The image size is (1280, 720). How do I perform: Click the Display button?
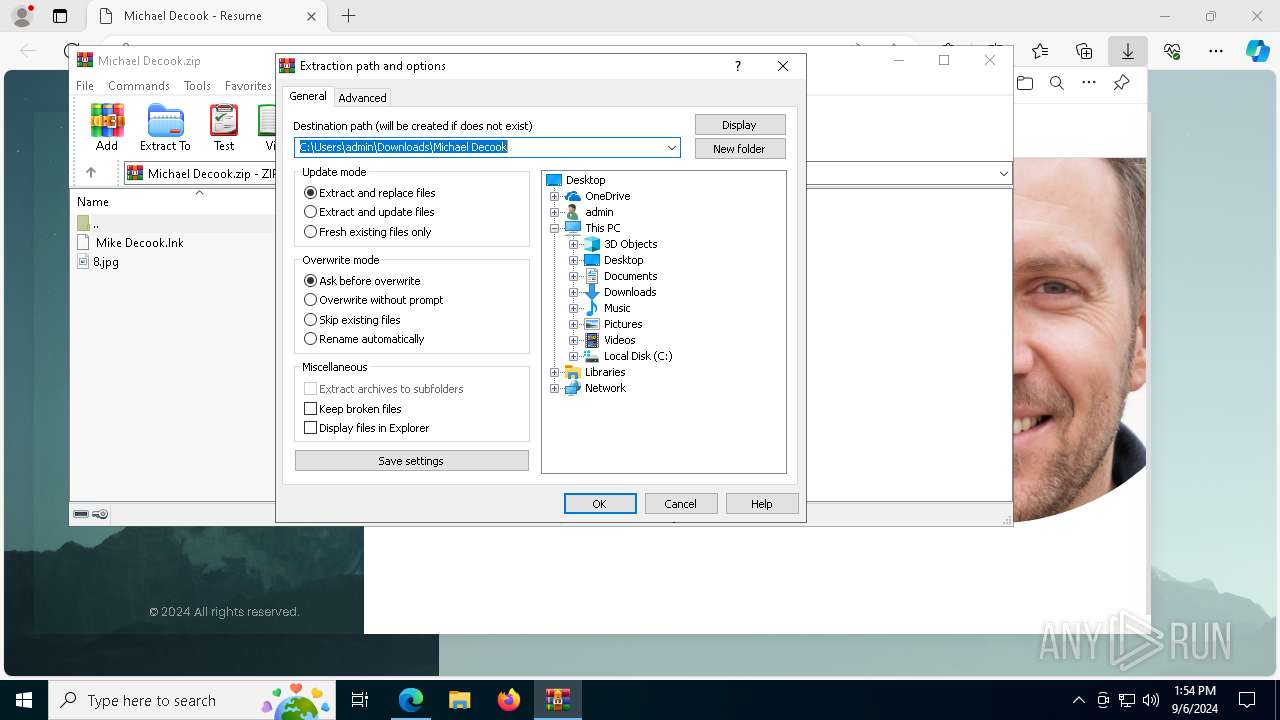tap(740, 125)
